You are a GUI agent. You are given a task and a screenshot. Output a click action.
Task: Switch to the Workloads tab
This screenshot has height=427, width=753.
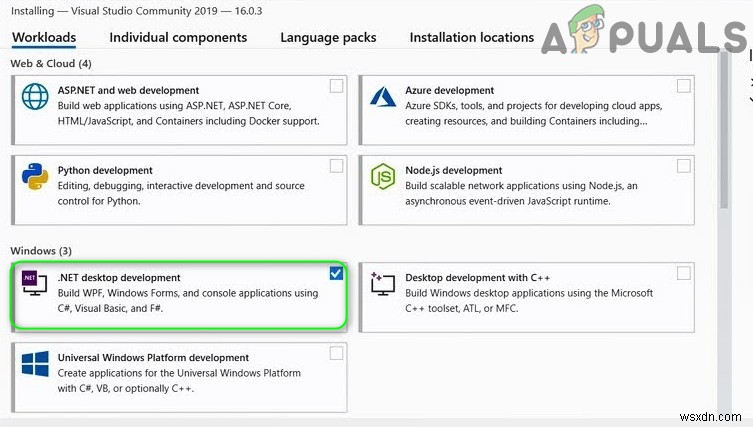(44, 37)
